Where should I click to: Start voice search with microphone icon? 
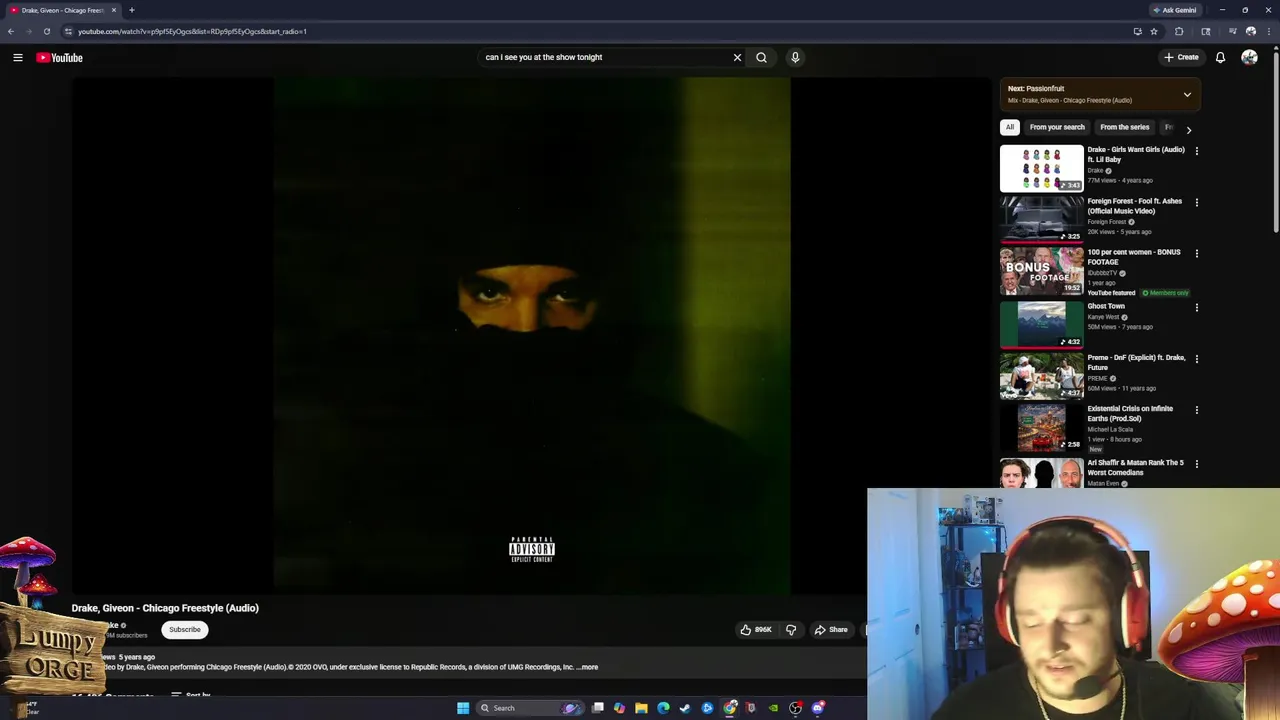795,57
